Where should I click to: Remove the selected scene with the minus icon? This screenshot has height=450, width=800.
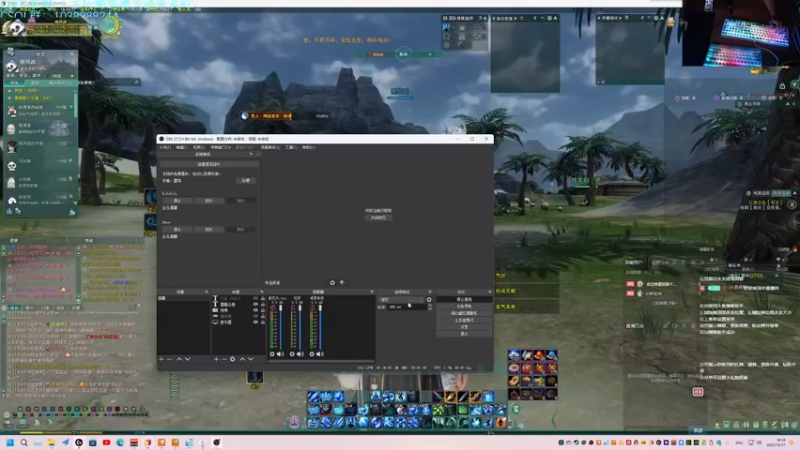[x=169, y=359]
